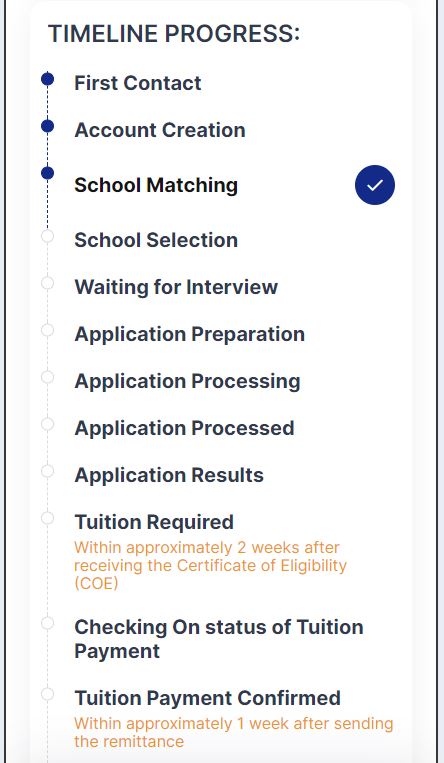444x763 pixels.
Task: Open the School Selection stage
Action: point(156,240)
